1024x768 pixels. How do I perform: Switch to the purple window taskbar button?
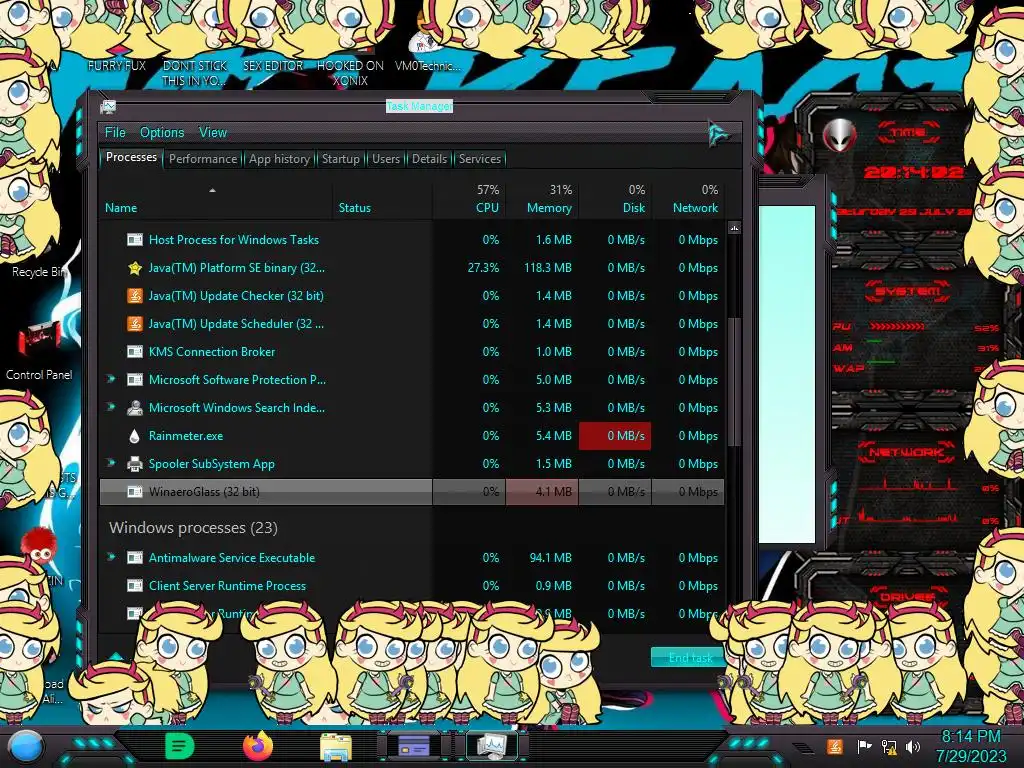tap(413, 746)
